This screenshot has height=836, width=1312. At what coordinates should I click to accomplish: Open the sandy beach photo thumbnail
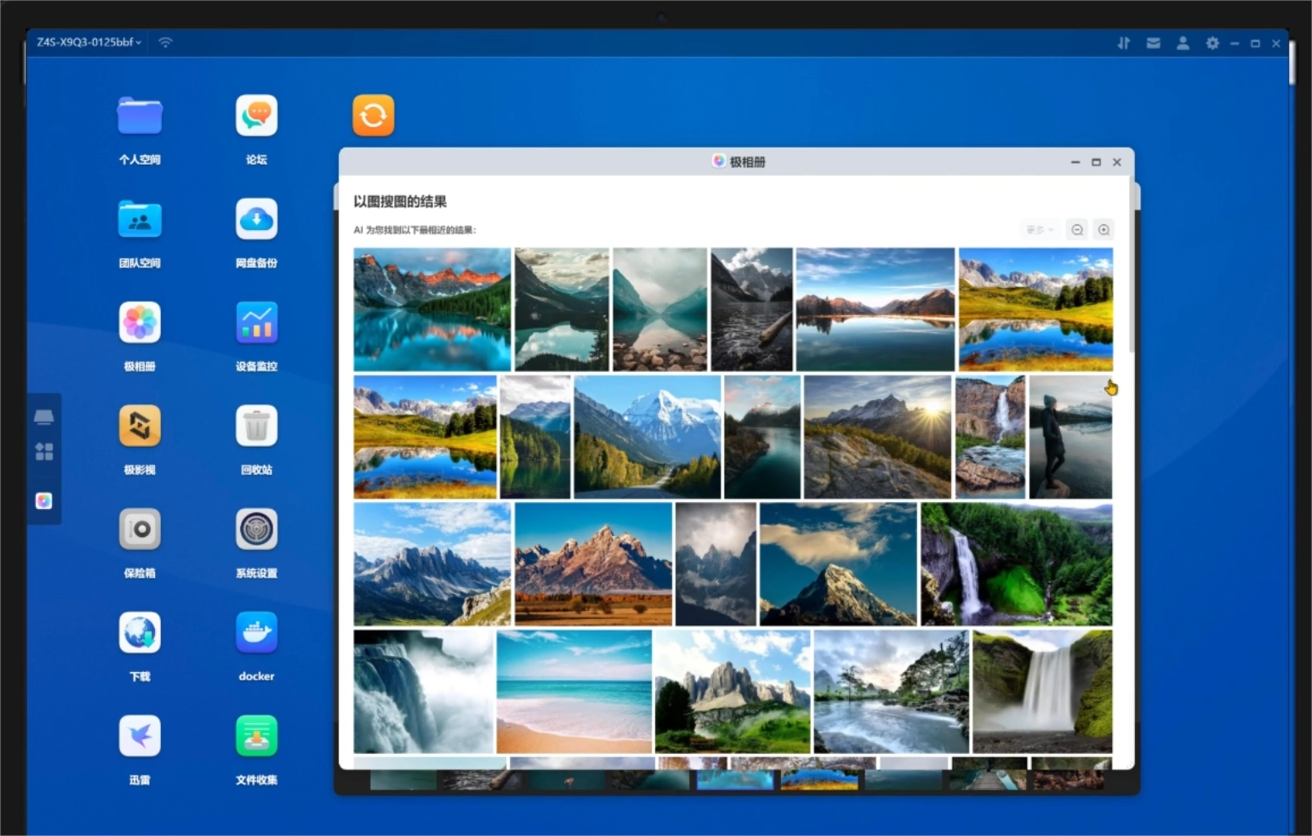pyautogui.click(x=574, y=691)
